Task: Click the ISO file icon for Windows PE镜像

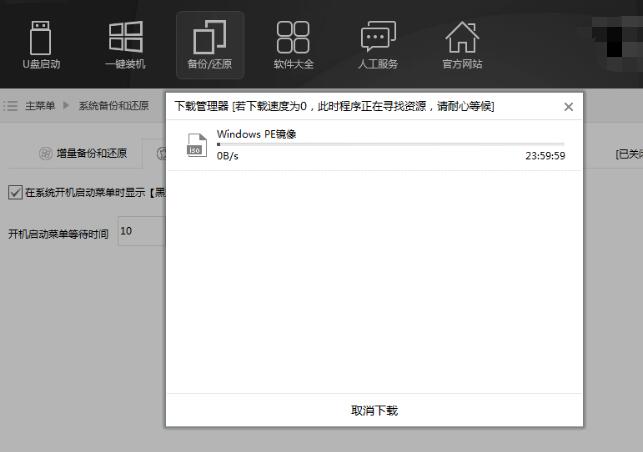Action: tap(196, 145)
